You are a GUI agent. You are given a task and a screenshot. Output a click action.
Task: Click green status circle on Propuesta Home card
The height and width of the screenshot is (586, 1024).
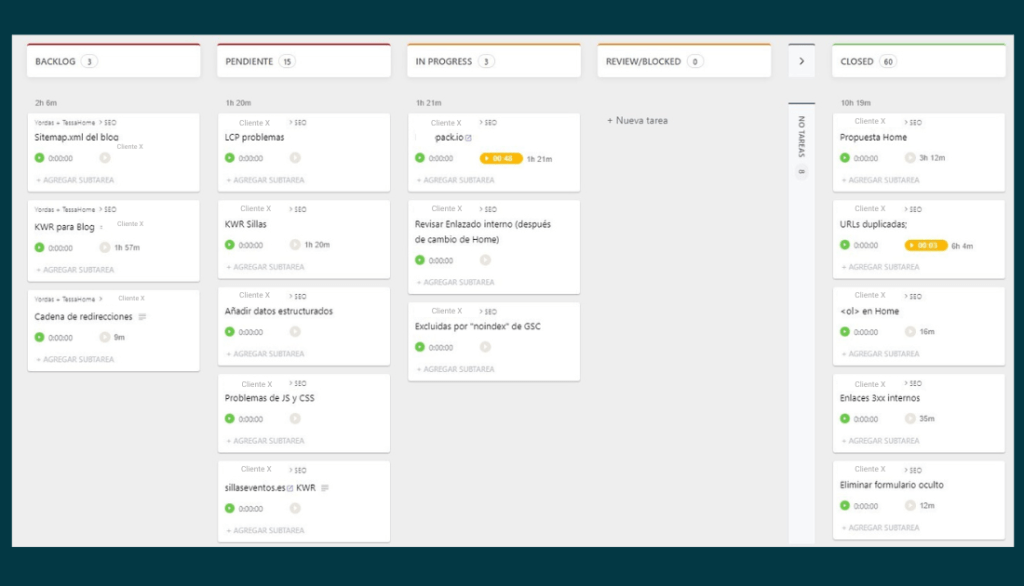click(845, 158)
